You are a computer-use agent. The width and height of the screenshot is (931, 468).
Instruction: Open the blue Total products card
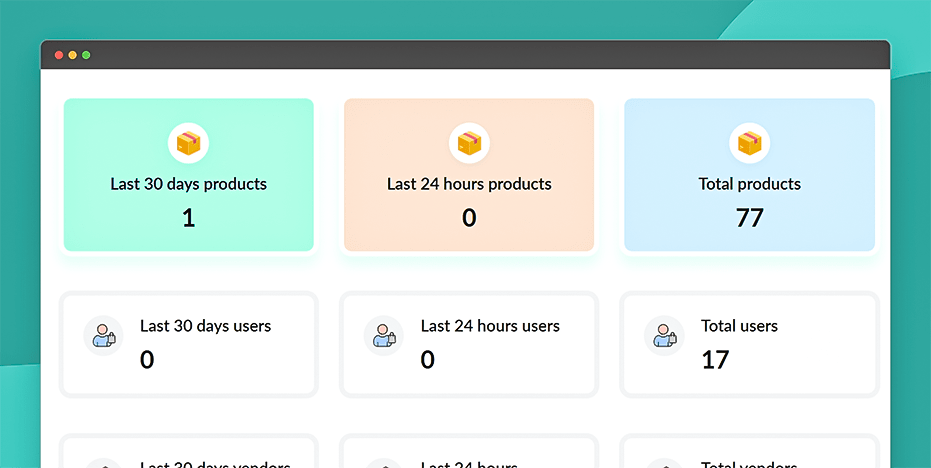pos(750,175)
